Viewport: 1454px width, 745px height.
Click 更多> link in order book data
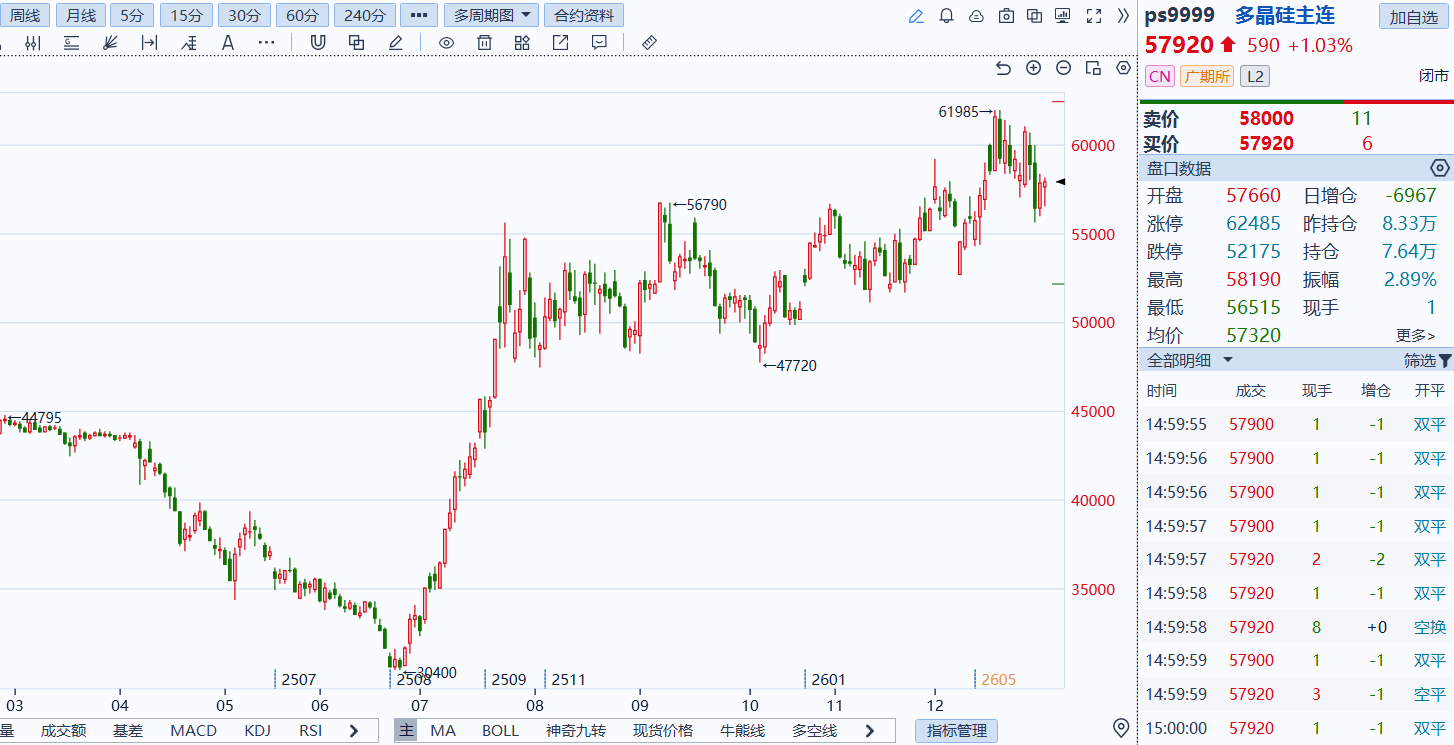click(x=1415, y=336)
